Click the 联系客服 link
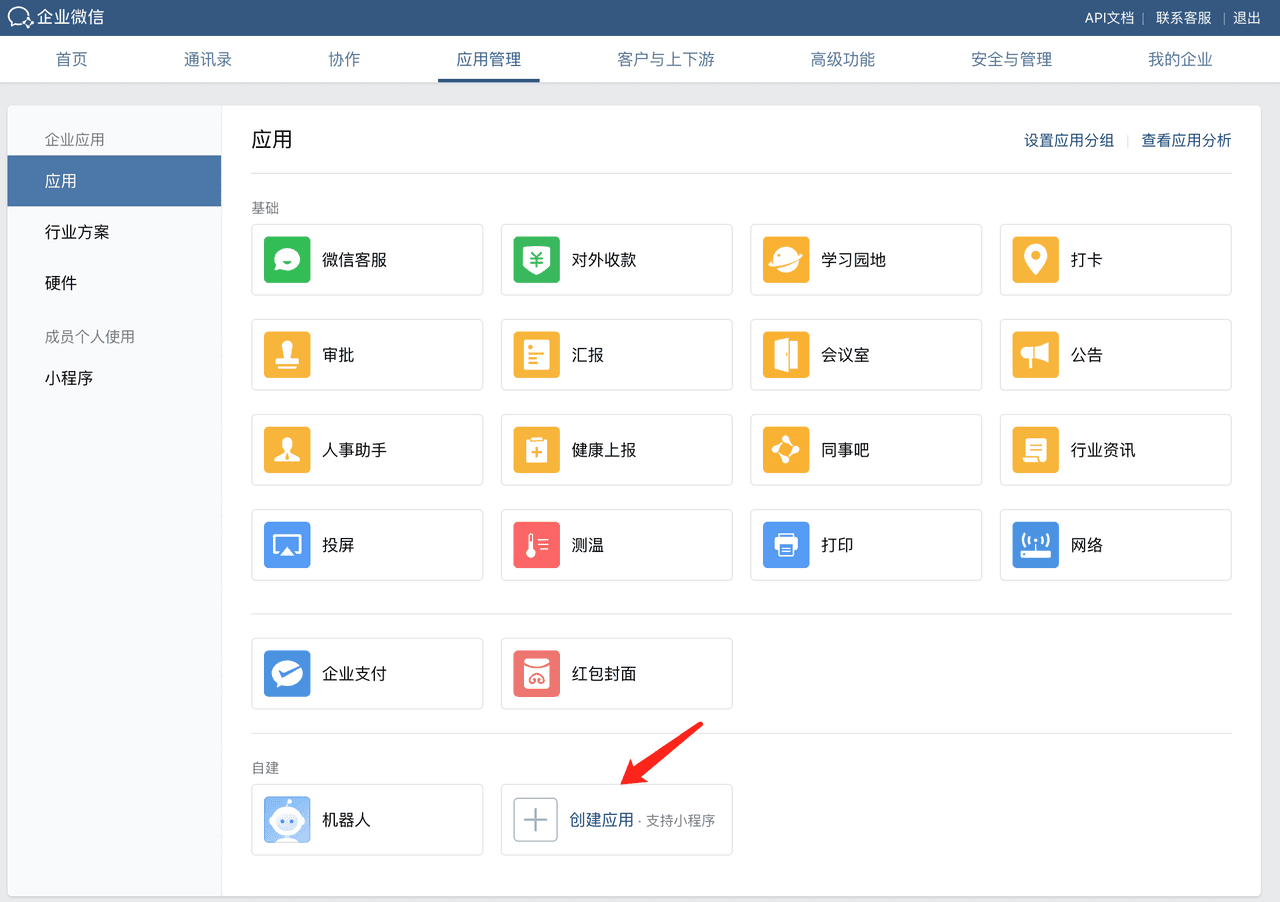Image resolution: width=1280 pixels, height=902 pixels. 1184,18
